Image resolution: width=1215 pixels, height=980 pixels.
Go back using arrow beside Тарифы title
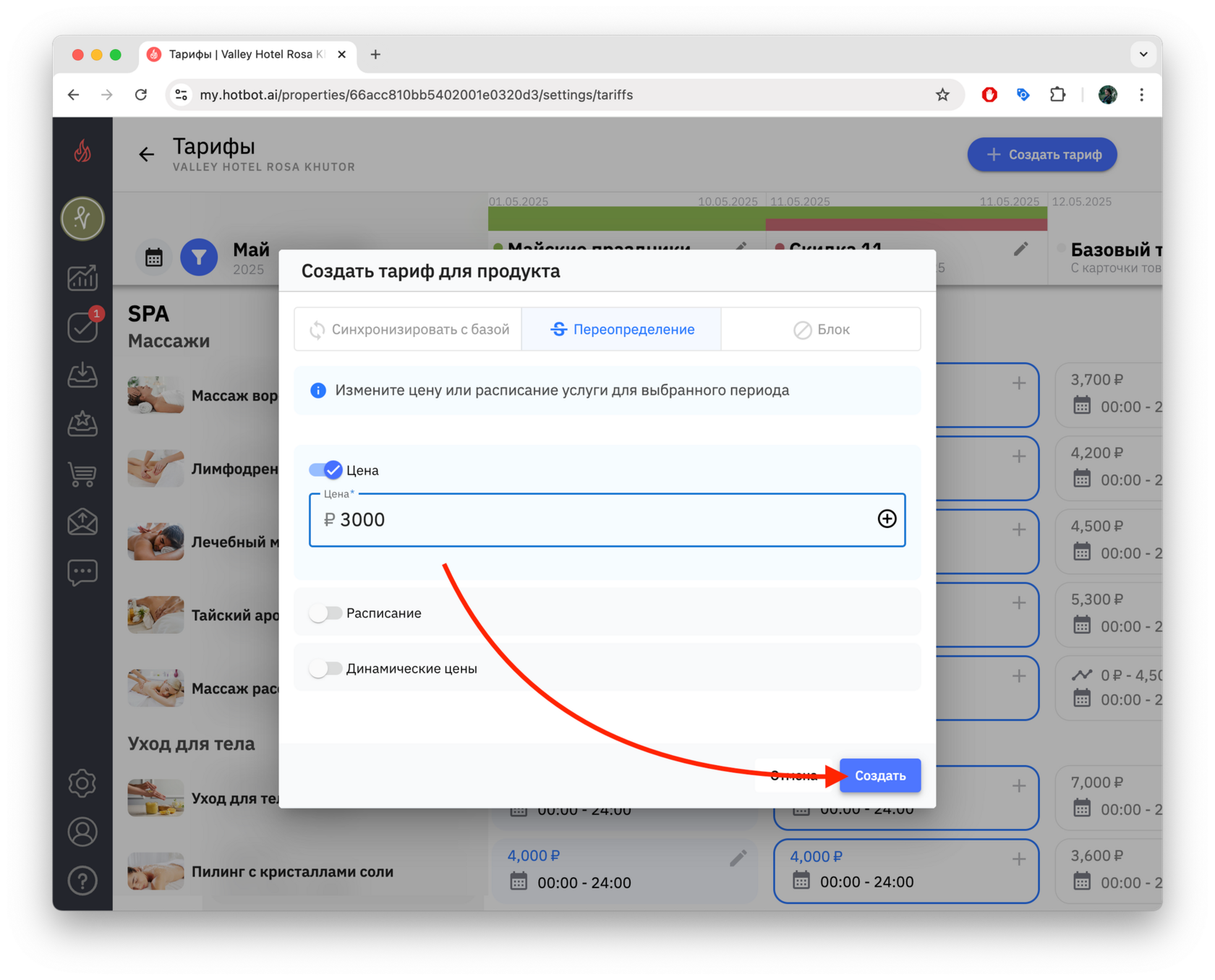pyautogui.click(x=146, y=154)
